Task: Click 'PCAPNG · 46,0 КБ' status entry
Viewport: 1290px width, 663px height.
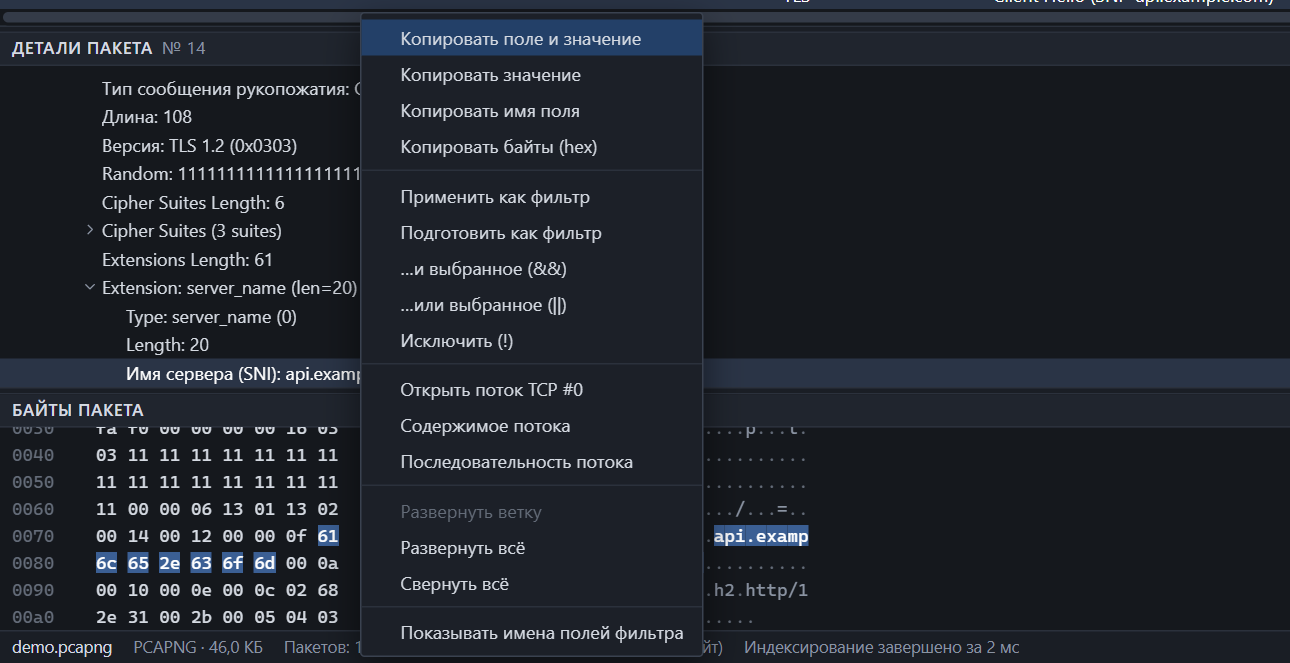Action: pos(198,647)
